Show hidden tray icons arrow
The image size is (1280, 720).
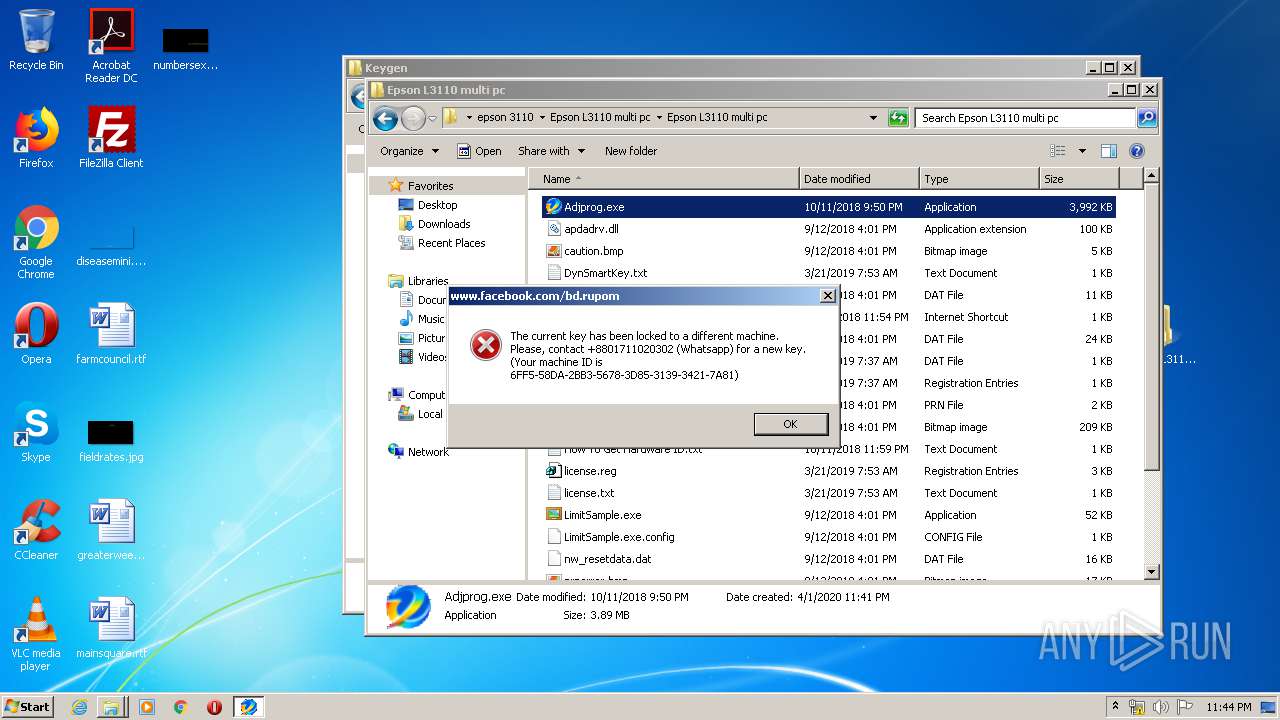click(x=1116, y=706)
